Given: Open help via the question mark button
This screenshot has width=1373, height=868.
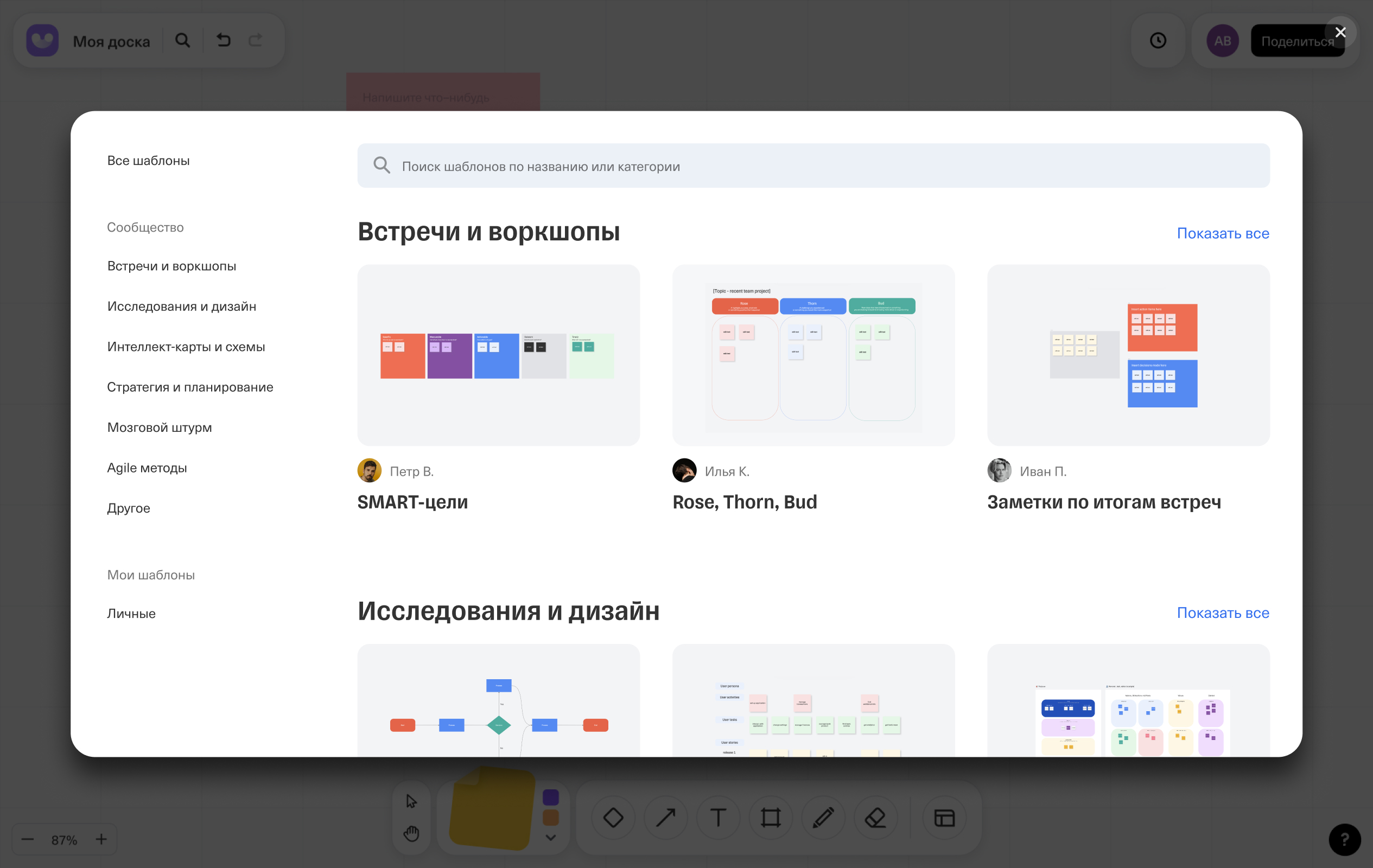Looking at the screenshot, I should [x=1344, y=839].
